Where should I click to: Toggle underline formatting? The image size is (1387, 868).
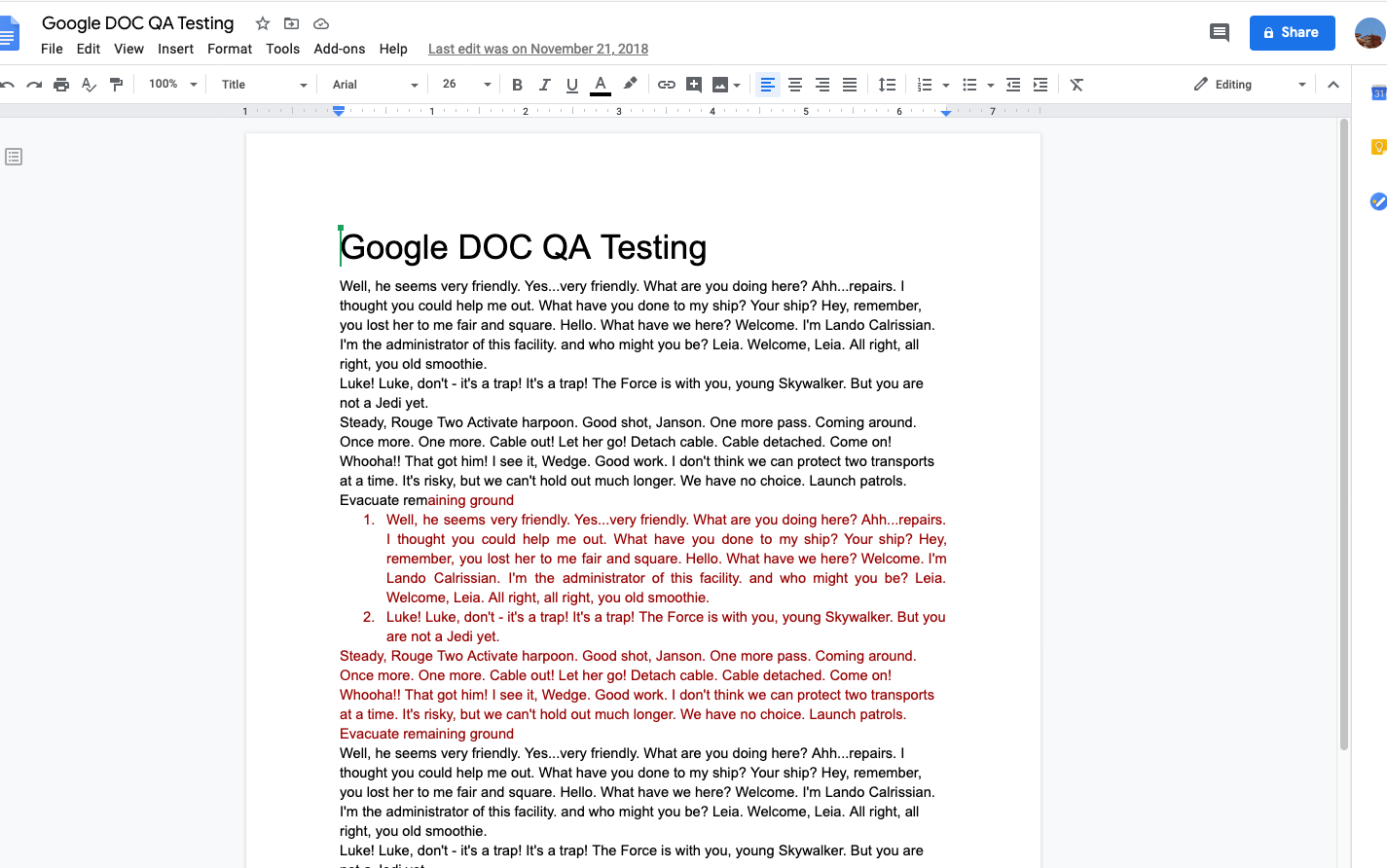(571, 85)
